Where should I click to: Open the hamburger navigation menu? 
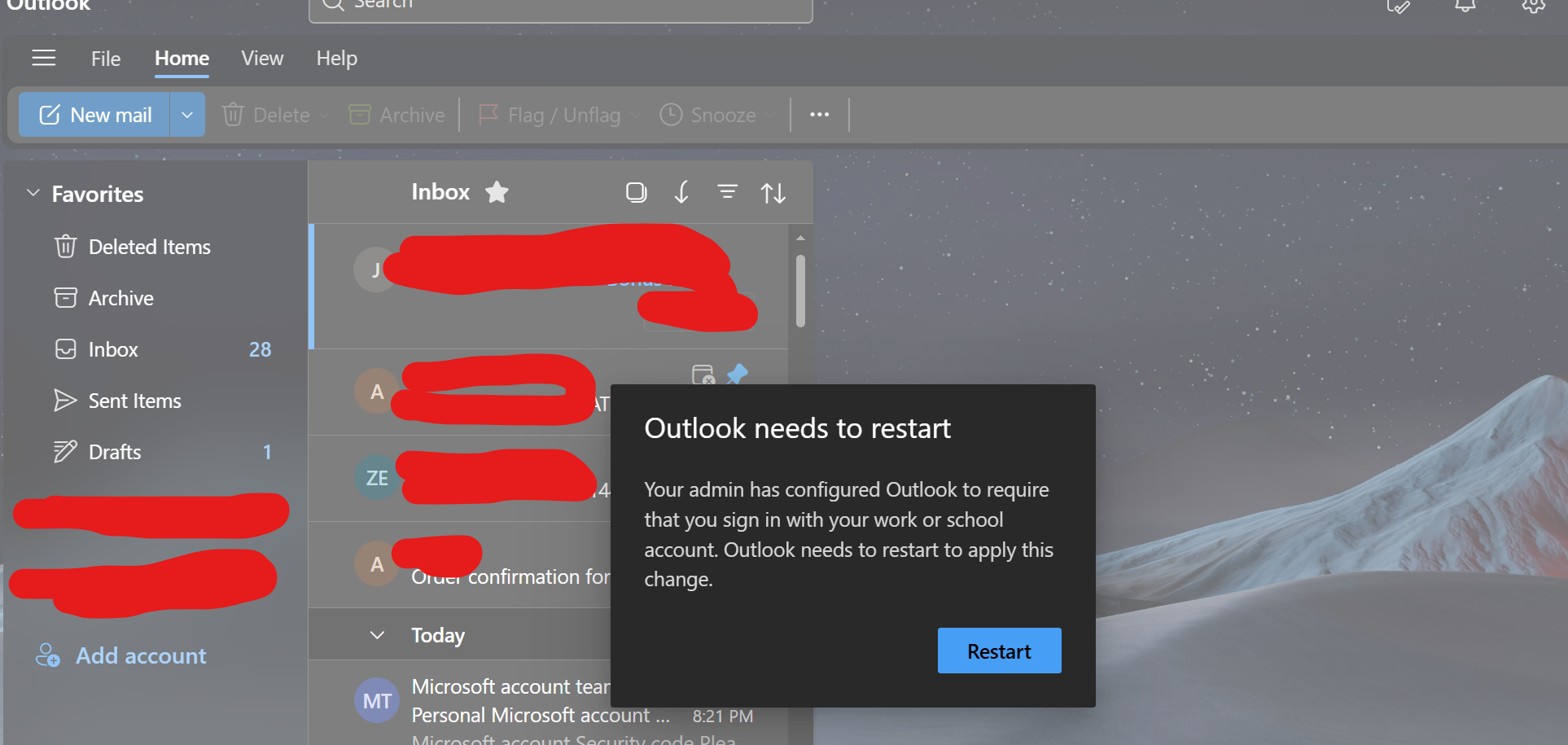(x=44, y=58)
